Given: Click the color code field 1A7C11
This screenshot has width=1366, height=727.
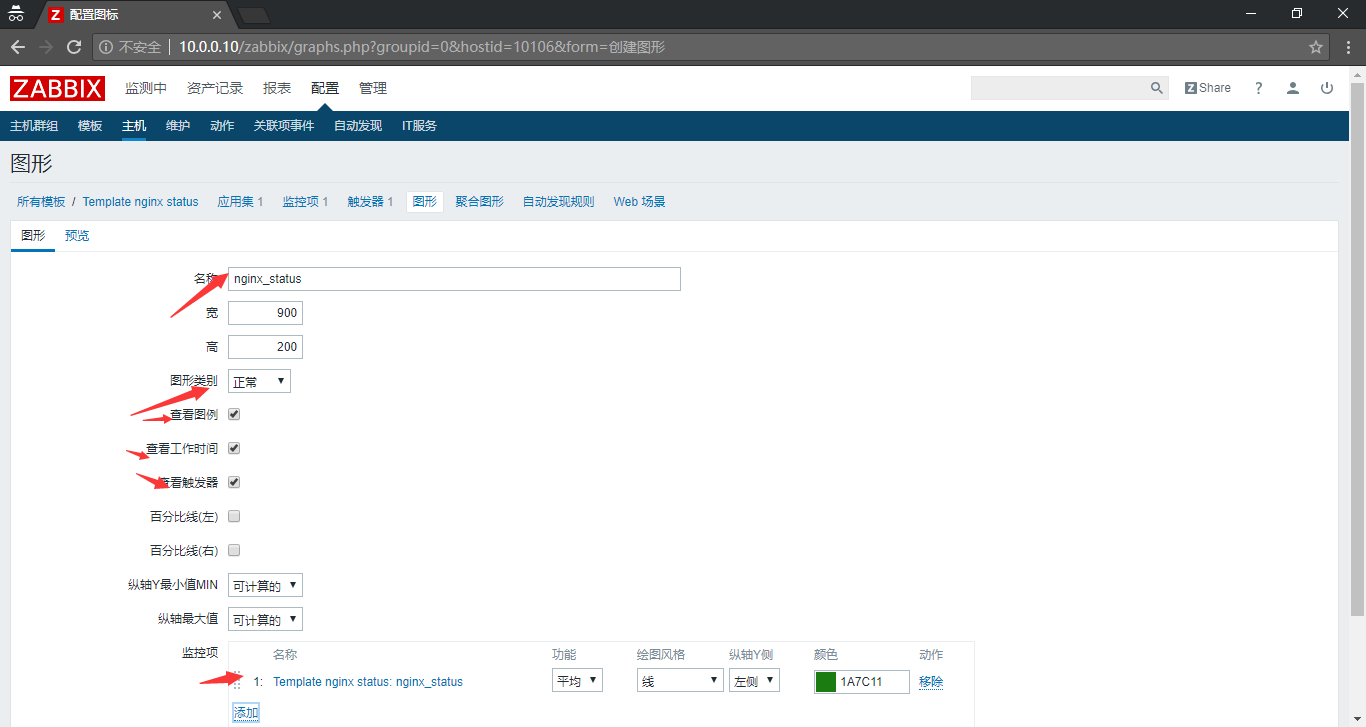Looking at the screenshot, I should [x=872, y=681].
